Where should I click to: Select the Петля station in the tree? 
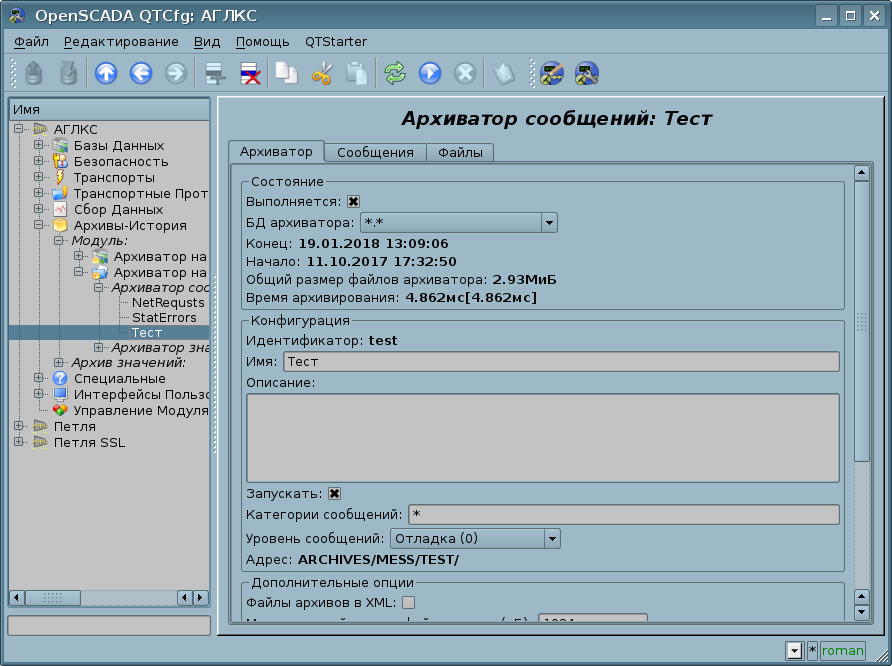(x=75, y=427)
